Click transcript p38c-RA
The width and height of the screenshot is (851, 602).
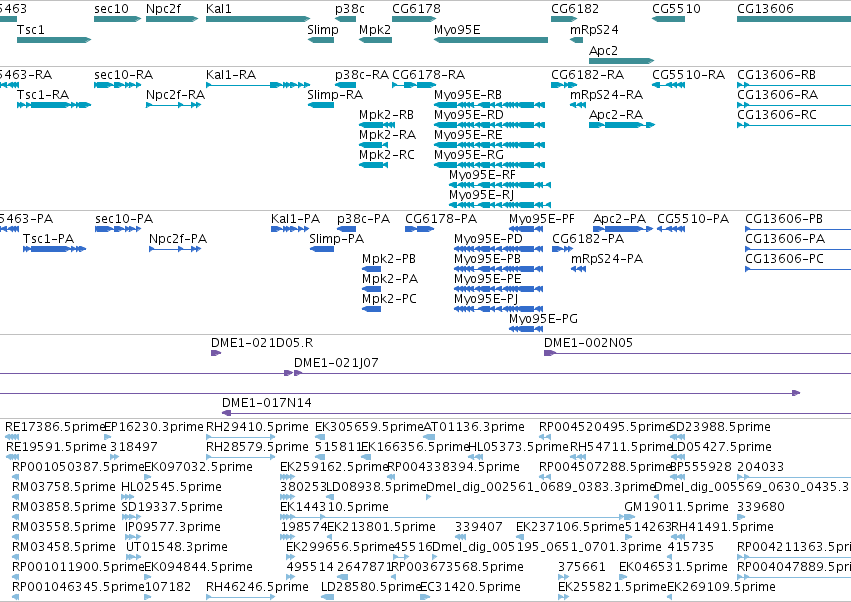point(345,85)
